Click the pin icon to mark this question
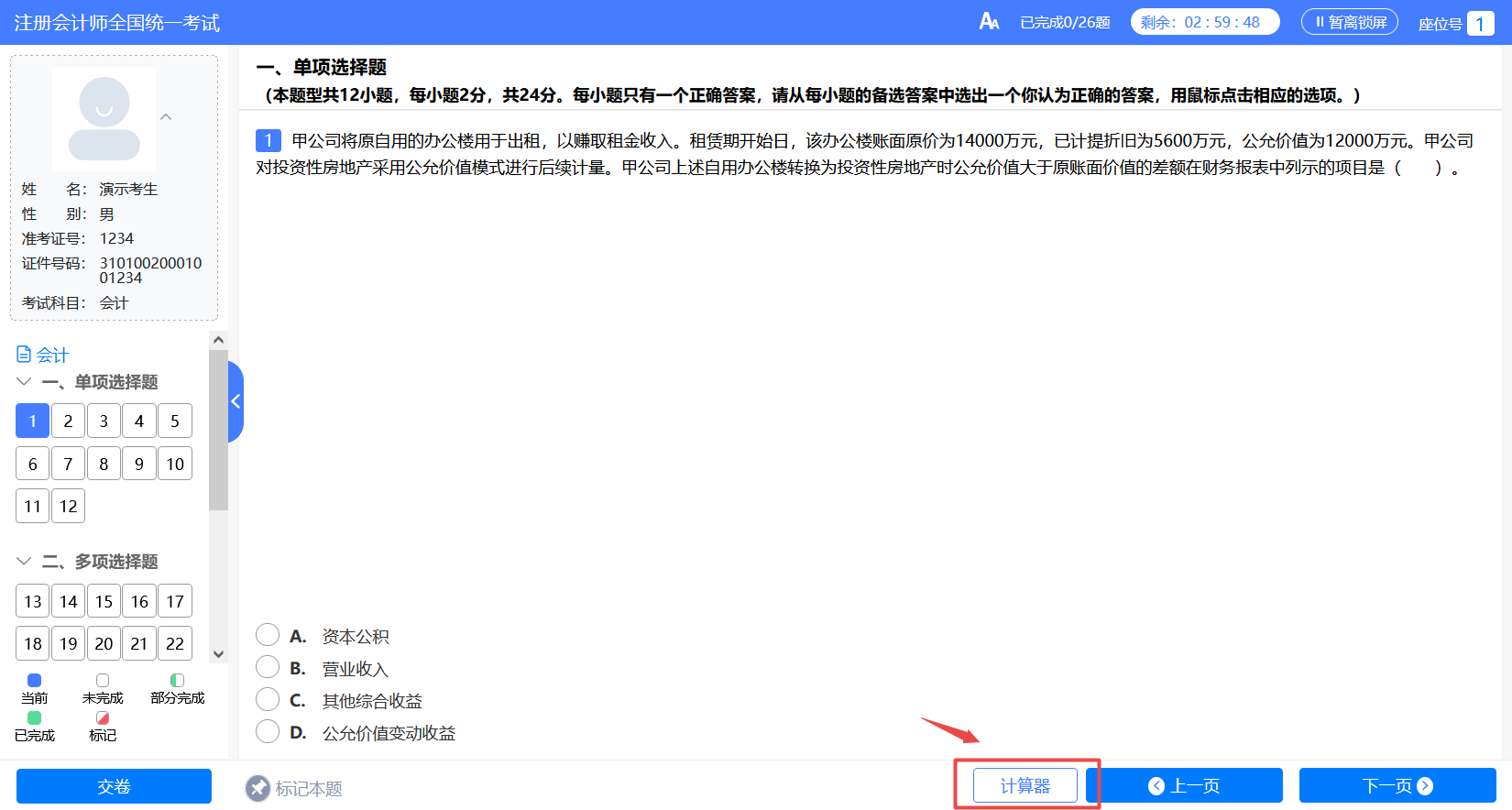Screen dimensions: 1512x810 pos(258,788)
